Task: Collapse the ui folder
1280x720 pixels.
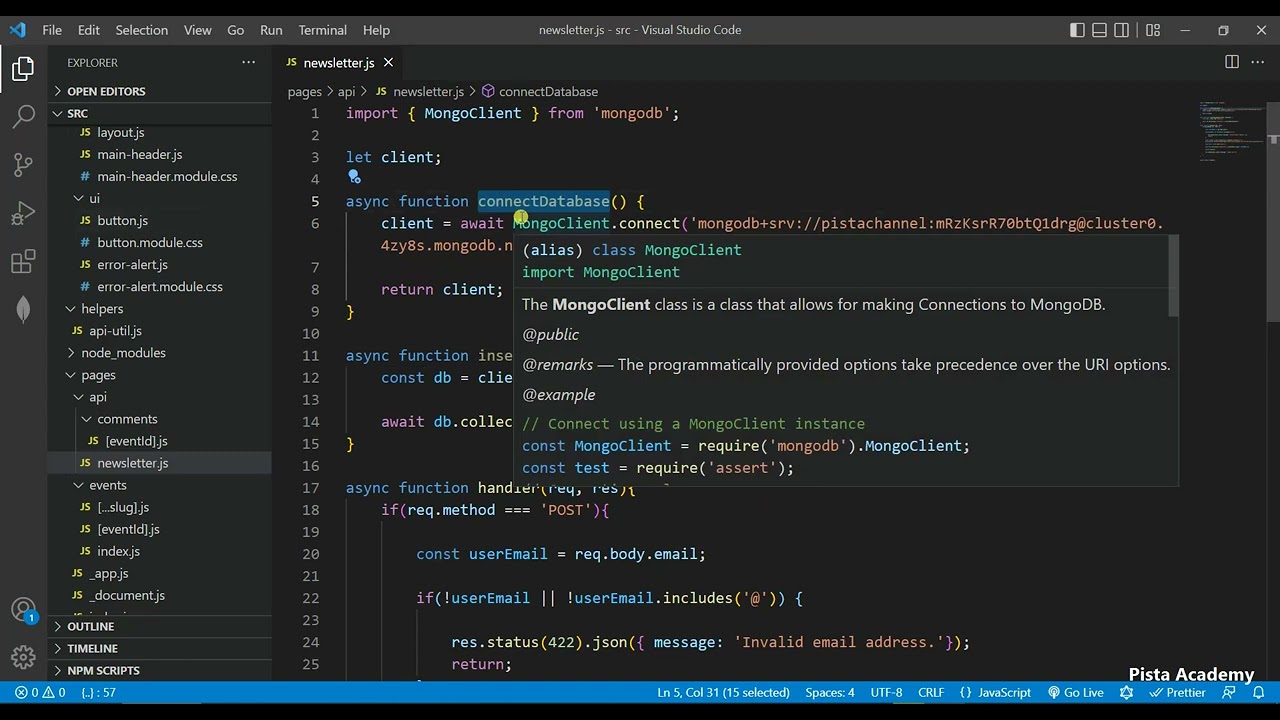Action: (160, 198)
